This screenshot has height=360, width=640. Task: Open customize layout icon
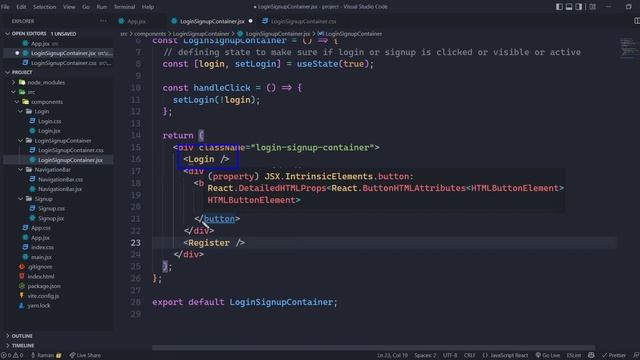click(592, 7)
